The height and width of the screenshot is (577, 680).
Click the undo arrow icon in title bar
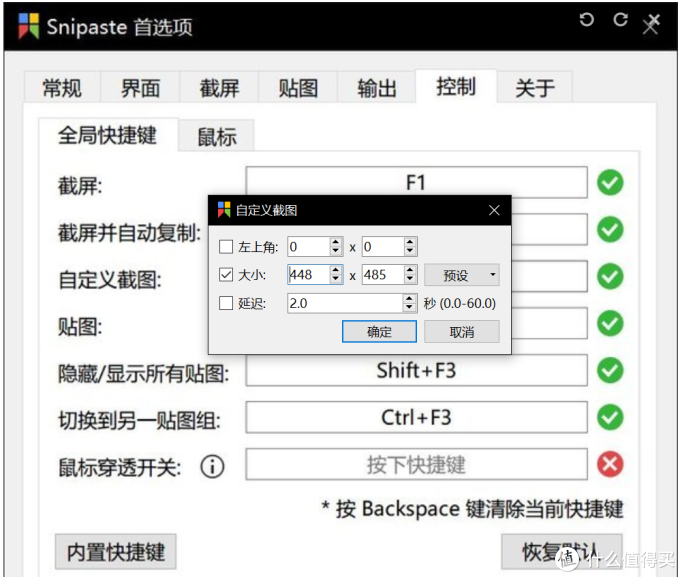pyautogui.click(x=586, y=20)
